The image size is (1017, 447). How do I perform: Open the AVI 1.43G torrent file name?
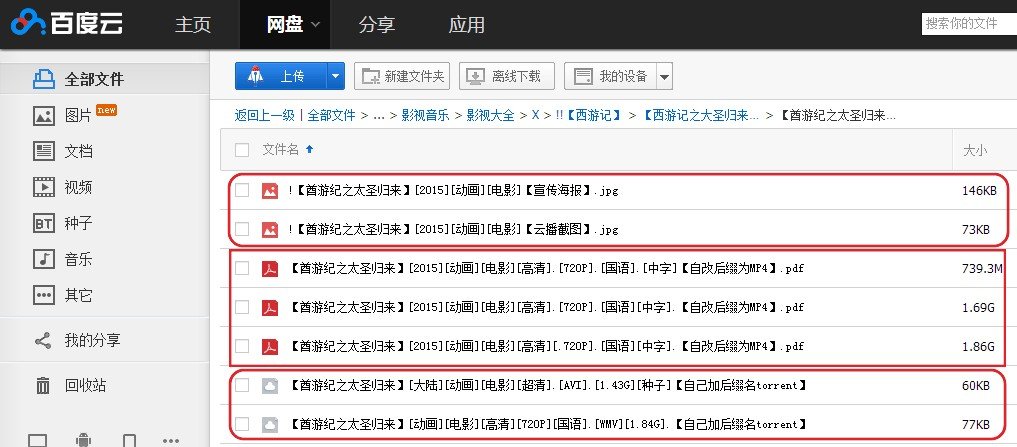[x=548, y=386]
